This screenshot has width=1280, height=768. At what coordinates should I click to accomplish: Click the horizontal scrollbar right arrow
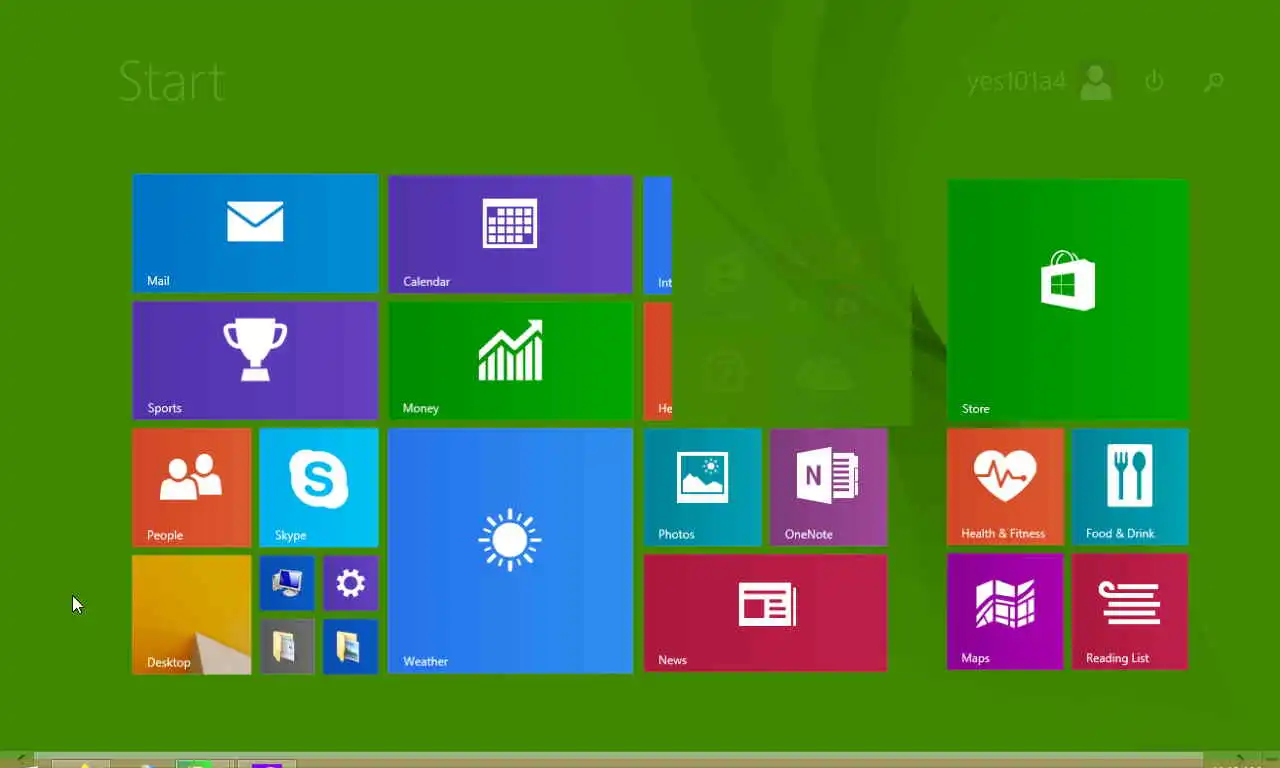click(1240, 758)
